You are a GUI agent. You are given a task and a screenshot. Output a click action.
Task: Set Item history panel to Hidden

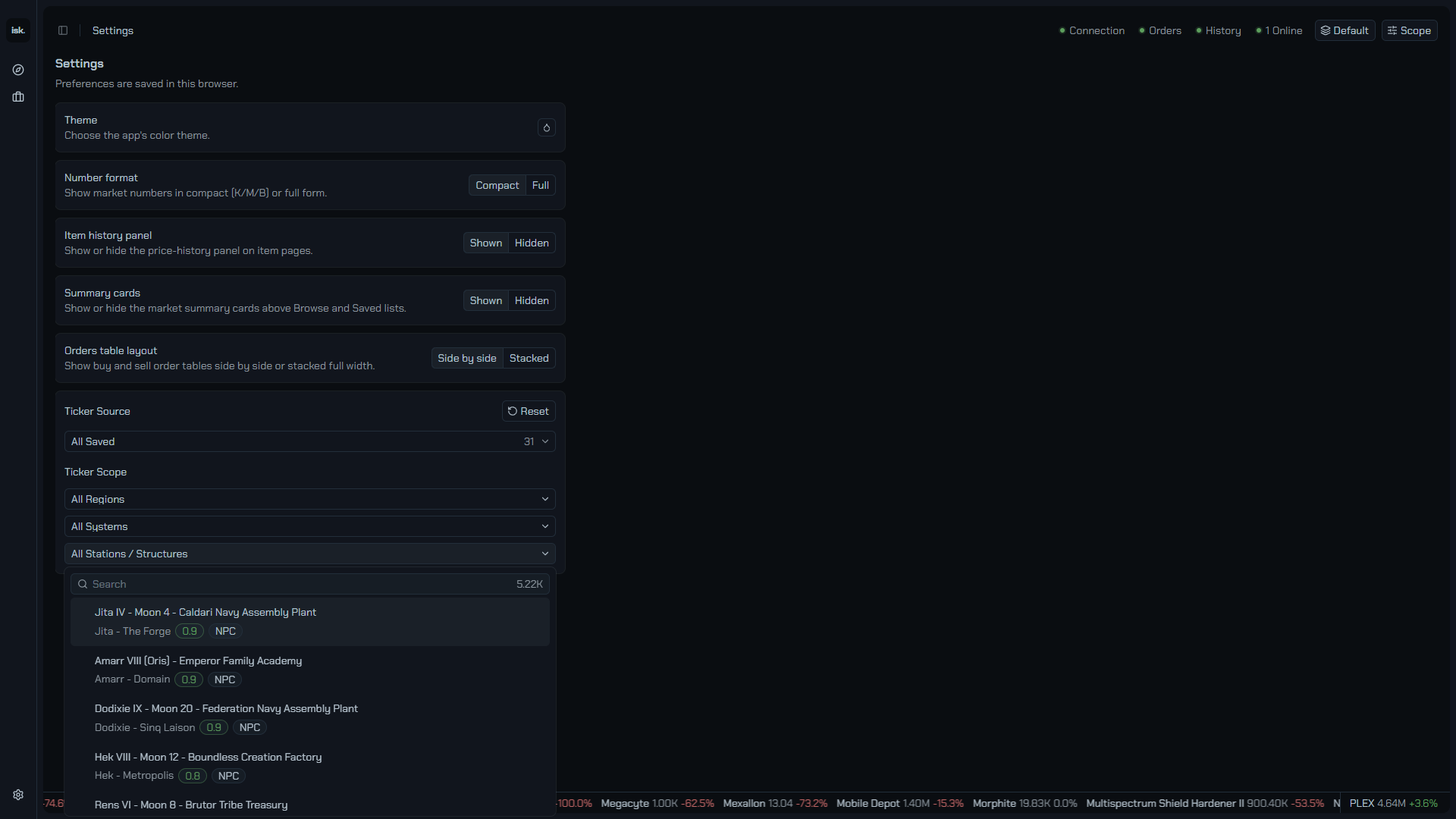(532, 243)
